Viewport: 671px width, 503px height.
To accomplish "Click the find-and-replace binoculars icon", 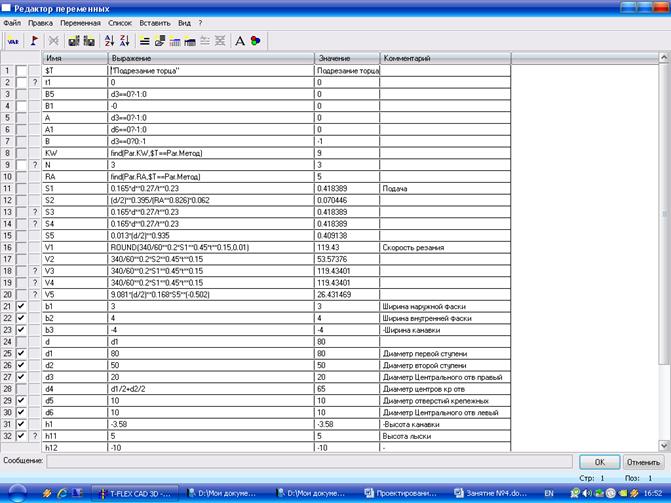I will tap(89, 41).
